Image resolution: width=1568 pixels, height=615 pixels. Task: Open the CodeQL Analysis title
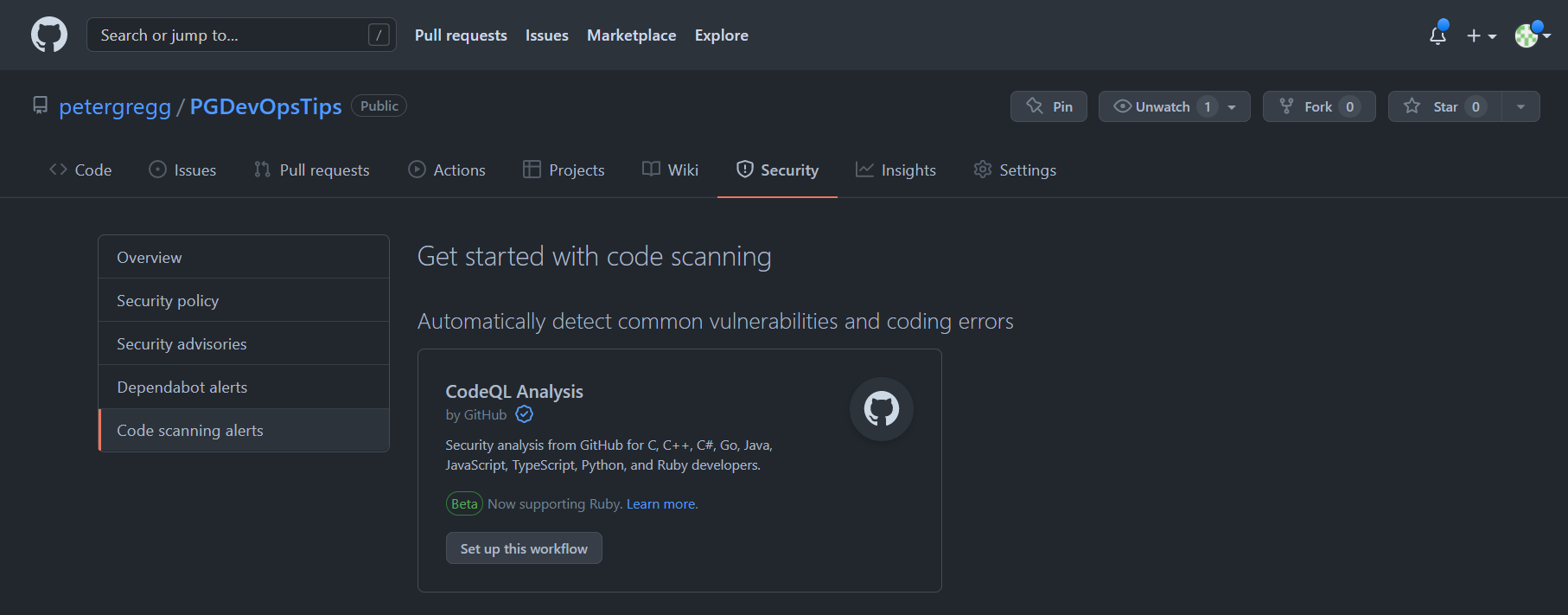[514, 392]
